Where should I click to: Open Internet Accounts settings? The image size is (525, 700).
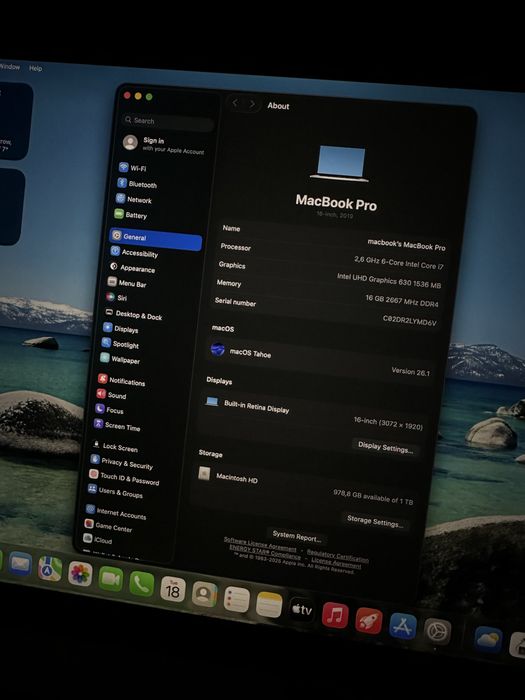(116, 512)
